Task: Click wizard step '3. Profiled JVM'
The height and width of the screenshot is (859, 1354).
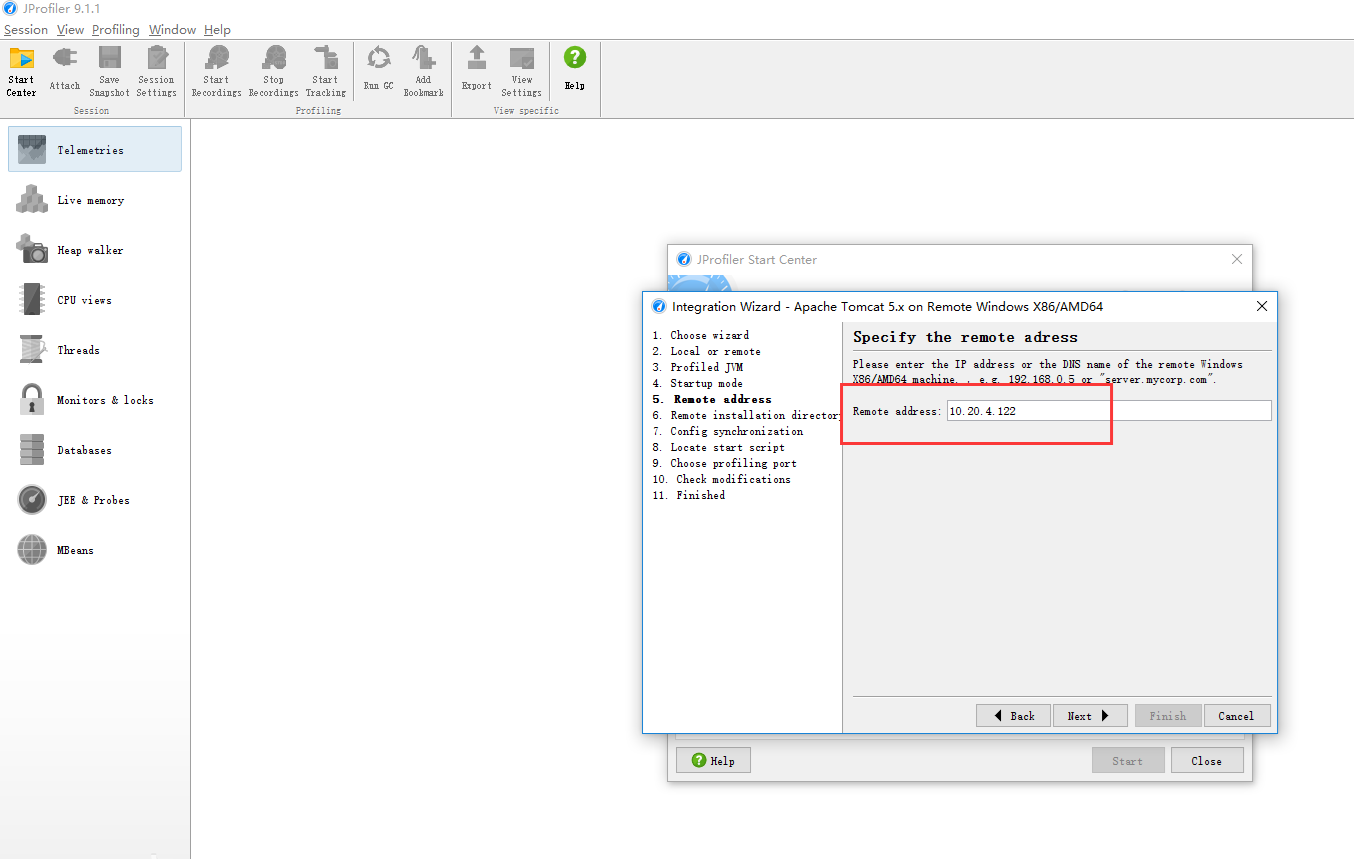Action: 698,367
